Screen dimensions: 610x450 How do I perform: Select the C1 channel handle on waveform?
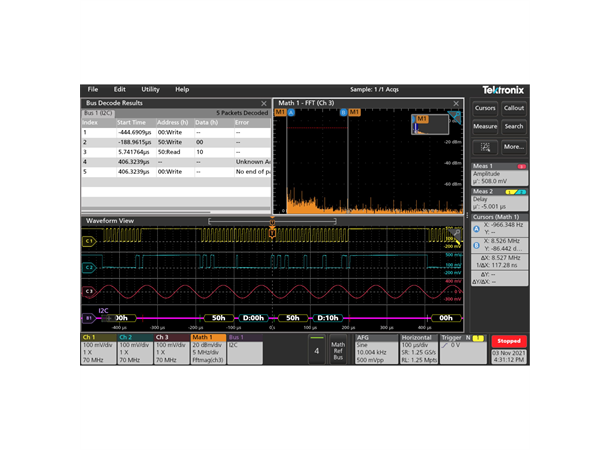pos(89,241)
